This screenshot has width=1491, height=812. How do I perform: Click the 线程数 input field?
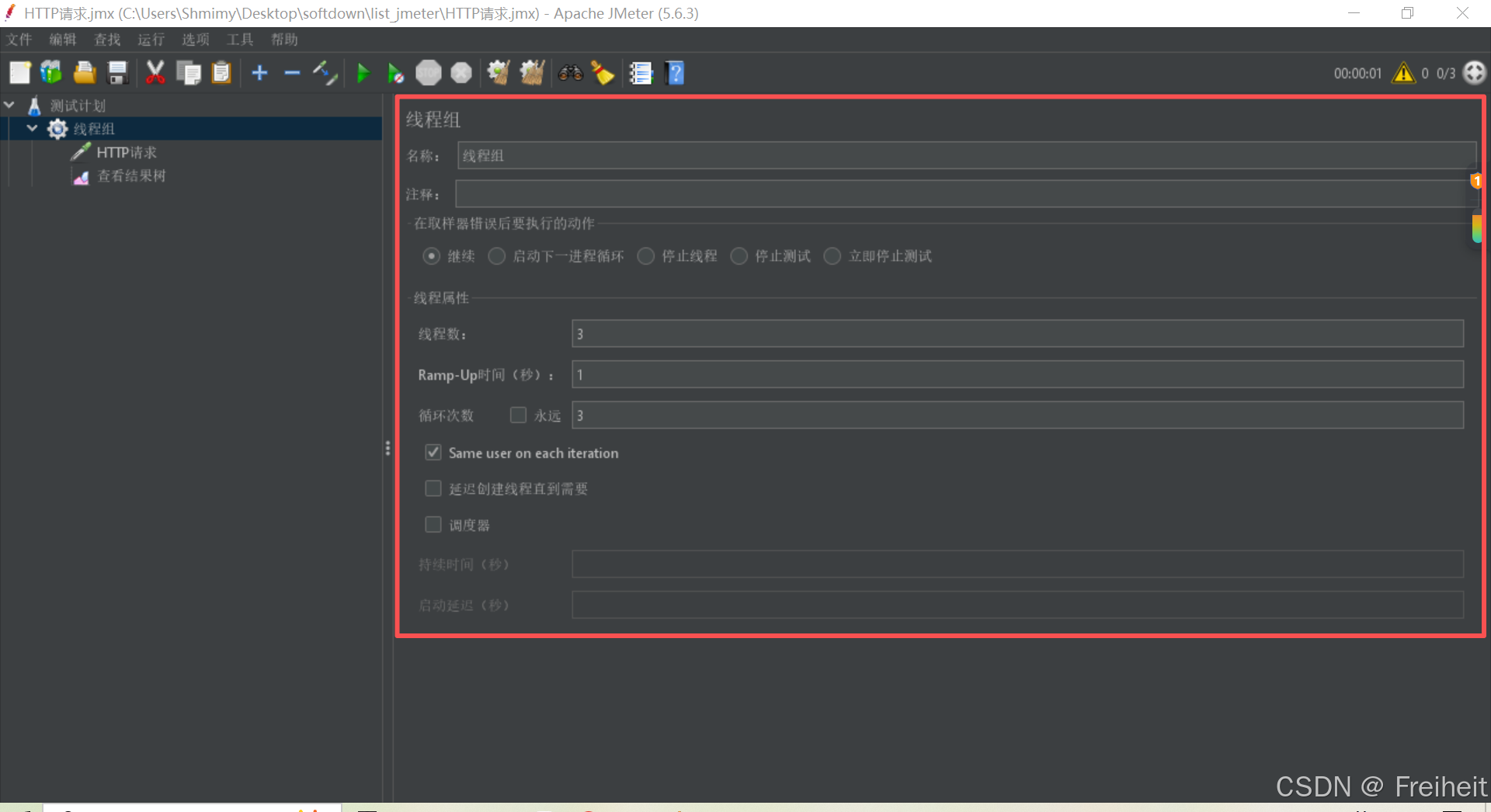tap(1017, 334)
